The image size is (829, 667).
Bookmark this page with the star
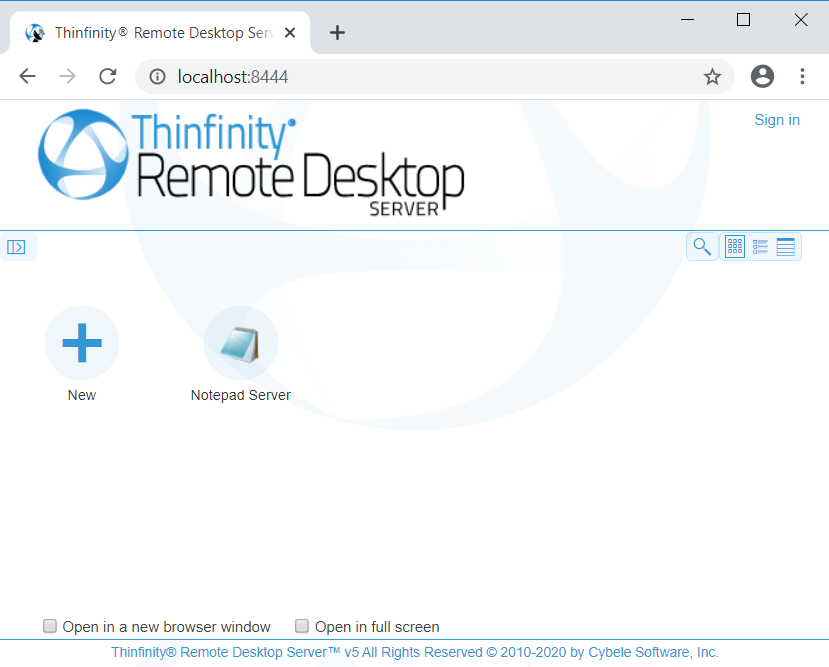tap(712, 77)
